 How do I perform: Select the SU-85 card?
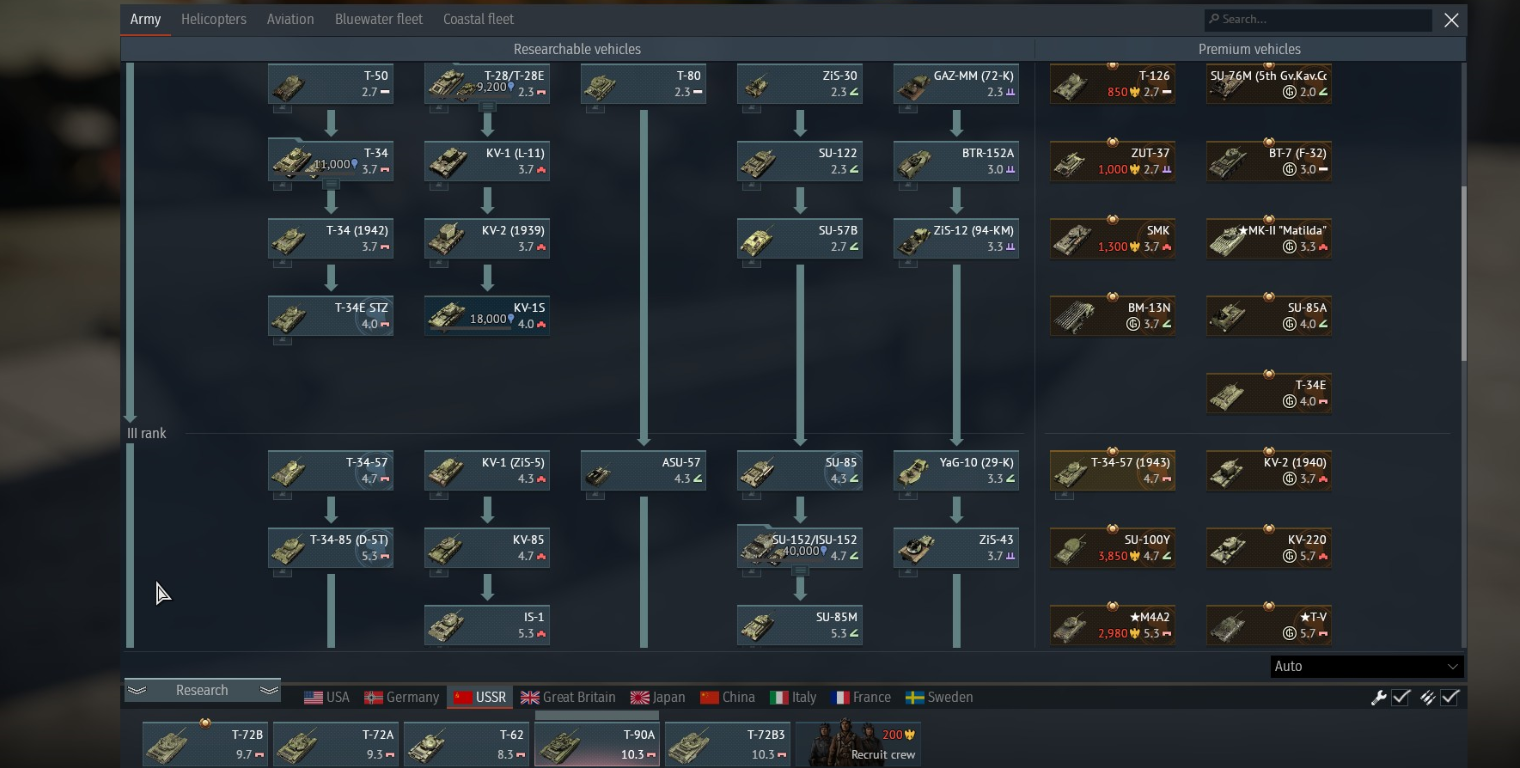pos(799,471)
